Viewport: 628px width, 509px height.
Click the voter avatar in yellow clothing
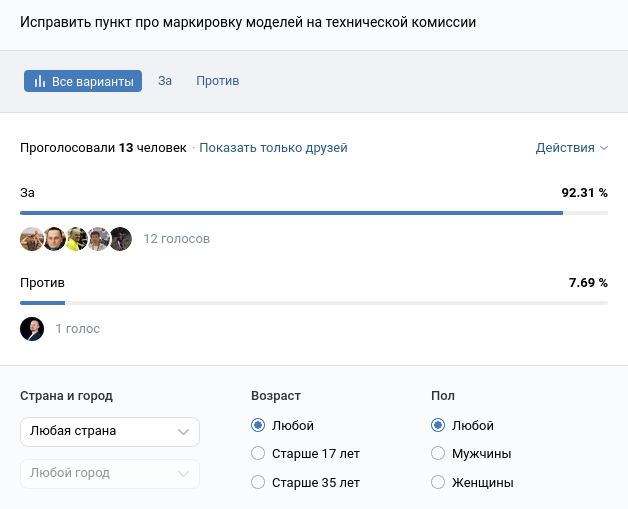76,239
